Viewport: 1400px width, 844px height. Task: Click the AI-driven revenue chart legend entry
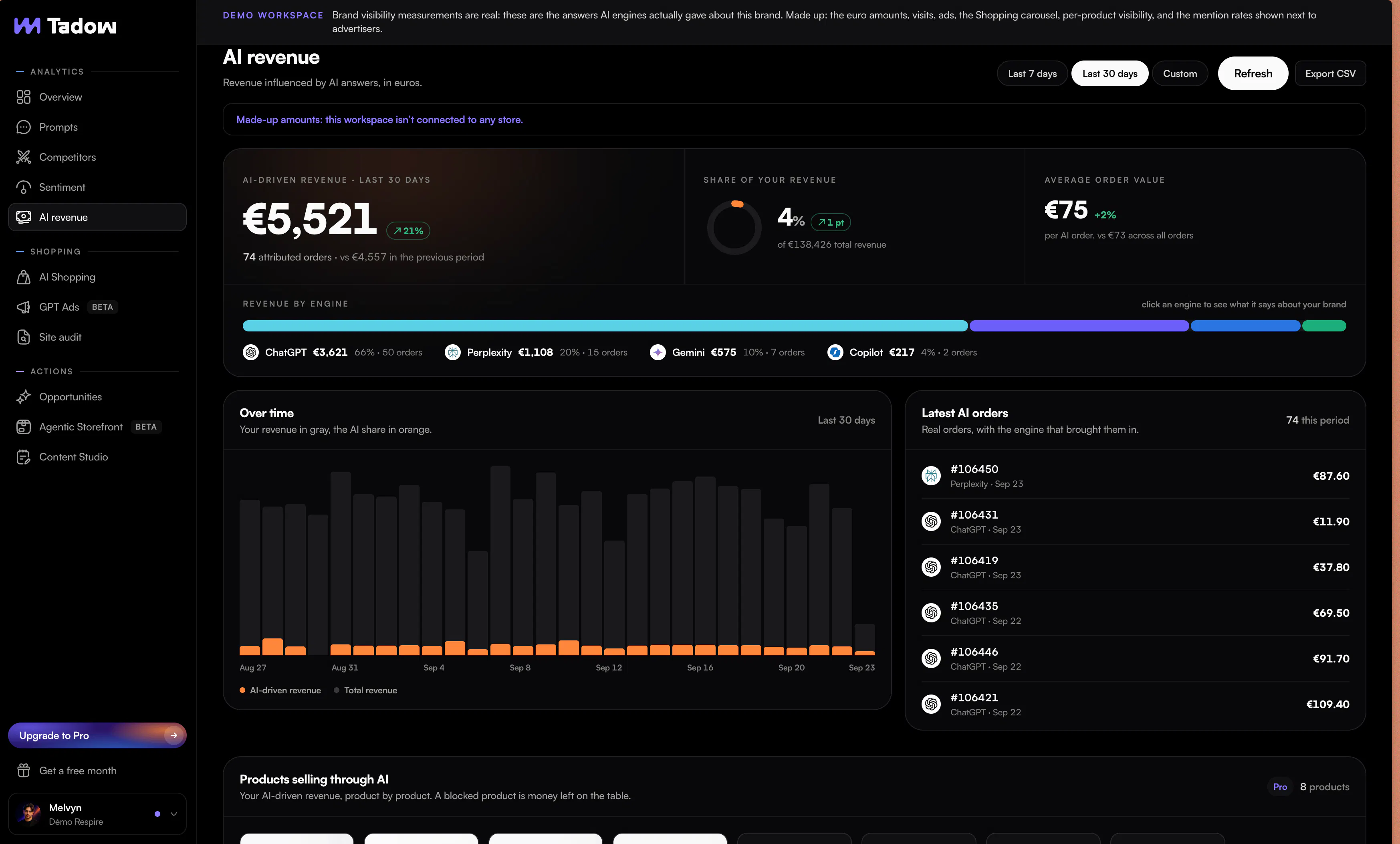click(280, 691)
